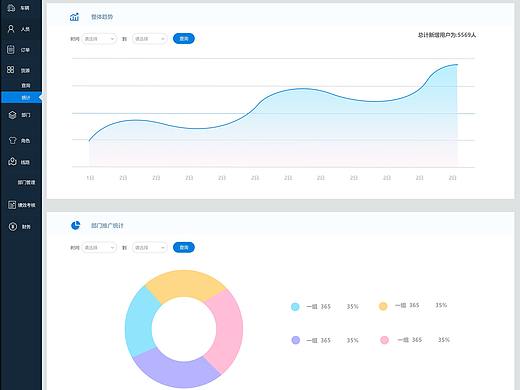Select the total new users text 5569人
This screenshot has width=520, height=390.
coord(447,35)
